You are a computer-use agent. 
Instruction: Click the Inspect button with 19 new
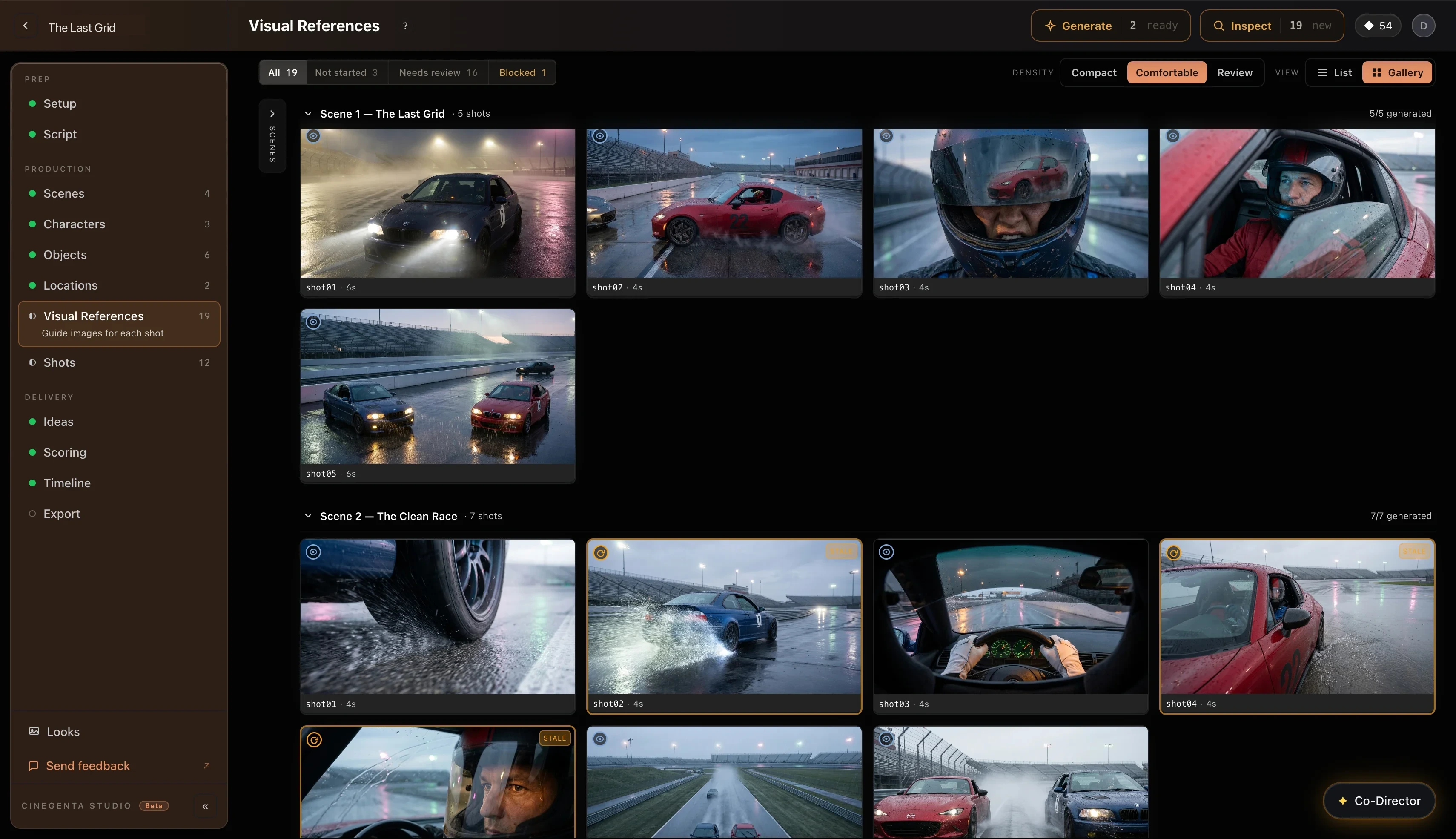(1272, 26)
